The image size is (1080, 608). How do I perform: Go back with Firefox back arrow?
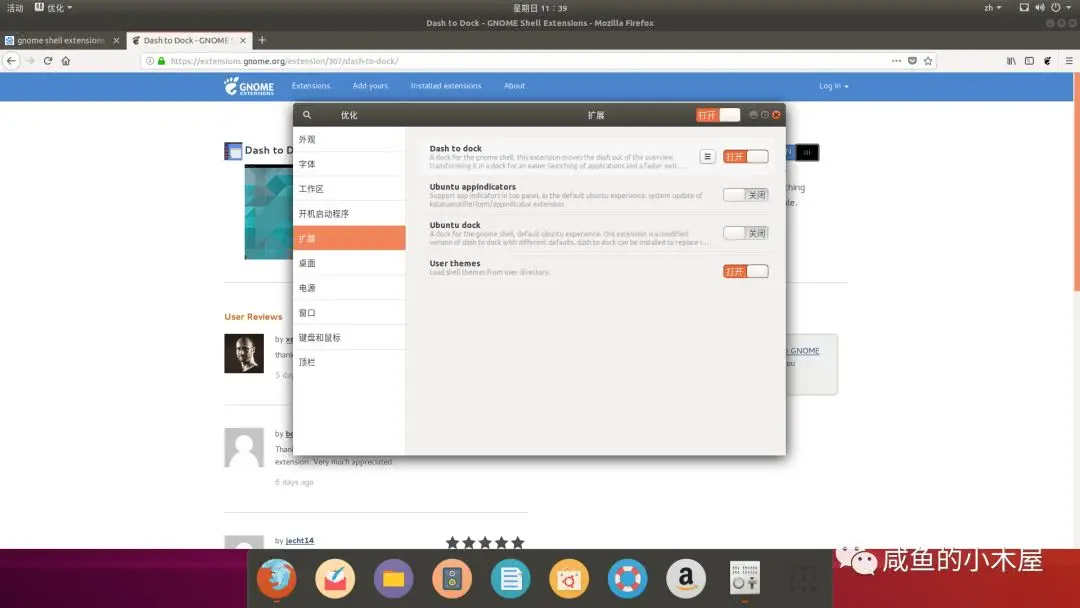click(12, 61)
